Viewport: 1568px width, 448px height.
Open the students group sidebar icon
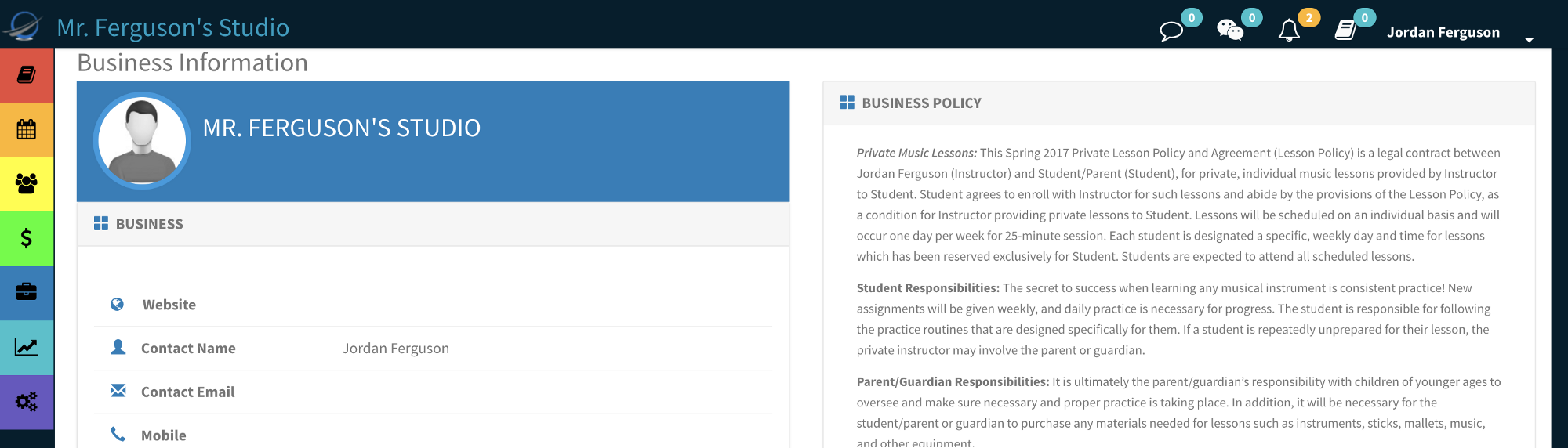[27, 184]
